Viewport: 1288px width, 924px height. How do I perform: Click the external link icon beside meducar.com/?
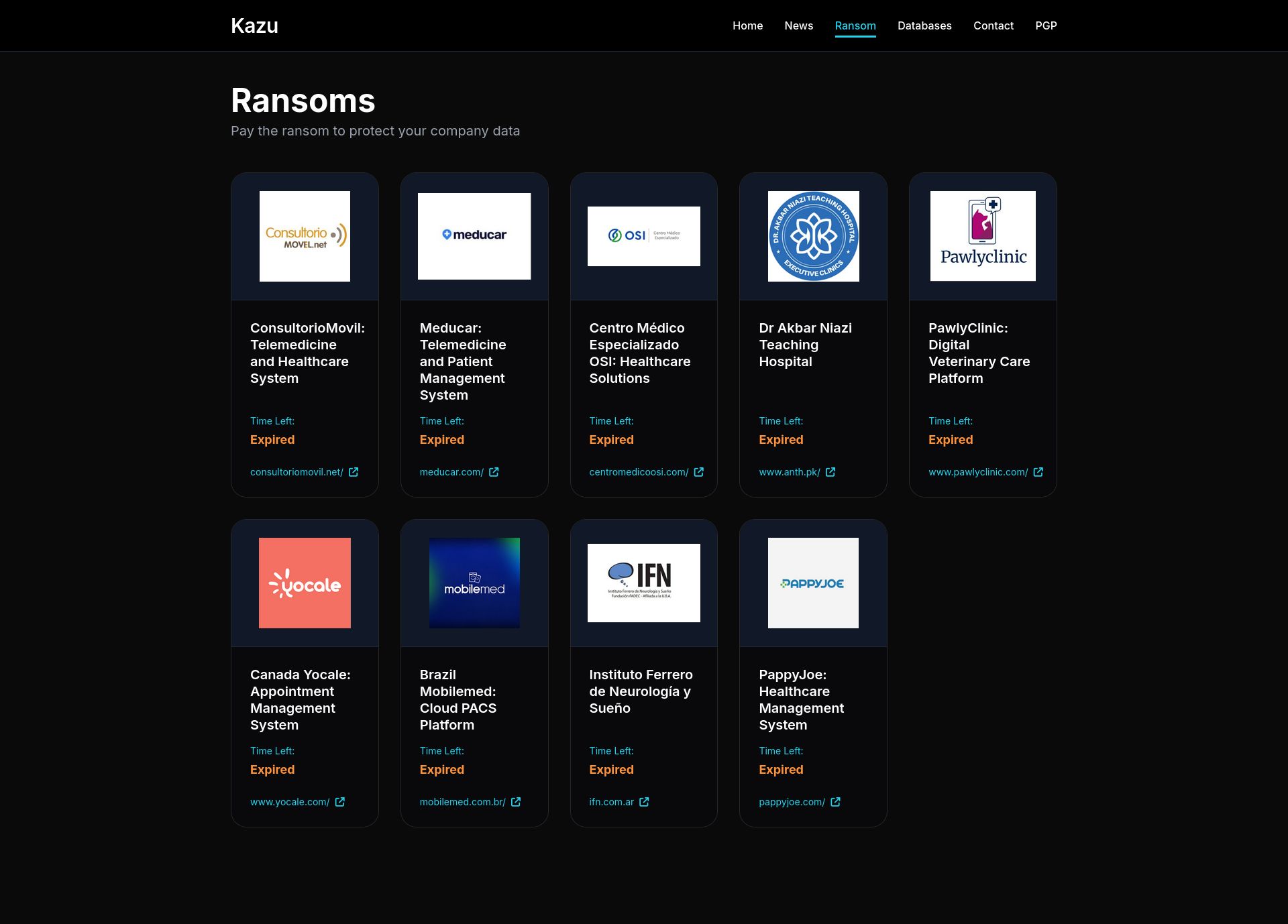[494, 472]
